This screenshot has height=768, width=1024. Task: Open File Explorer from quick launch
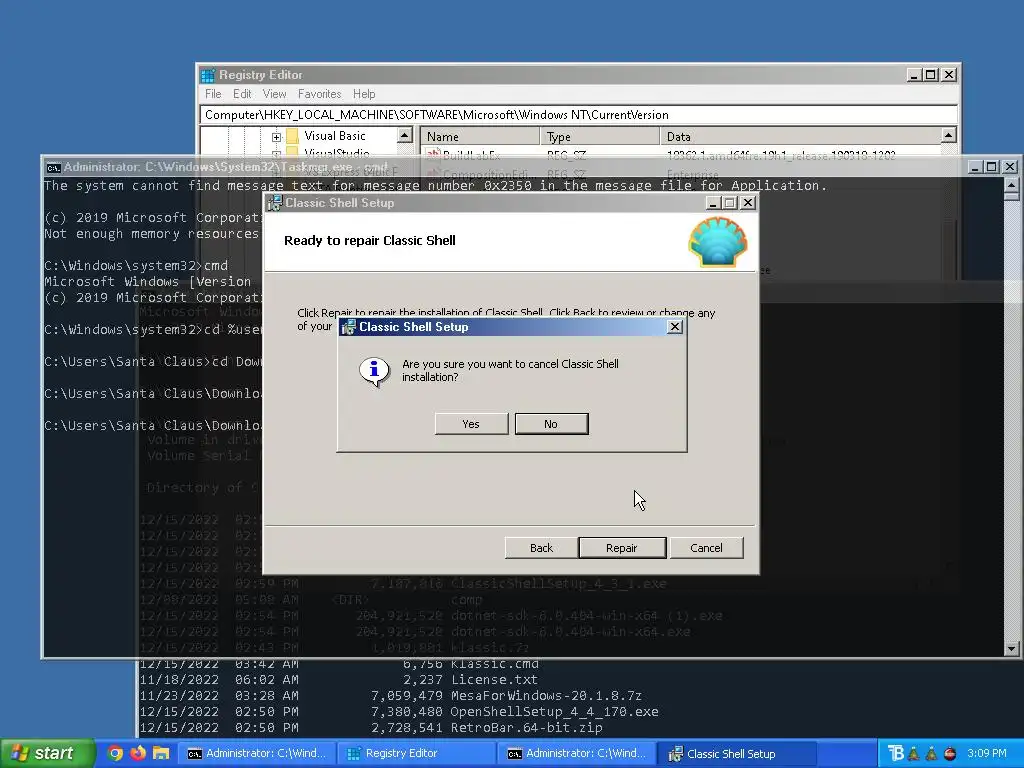(161, 753)
